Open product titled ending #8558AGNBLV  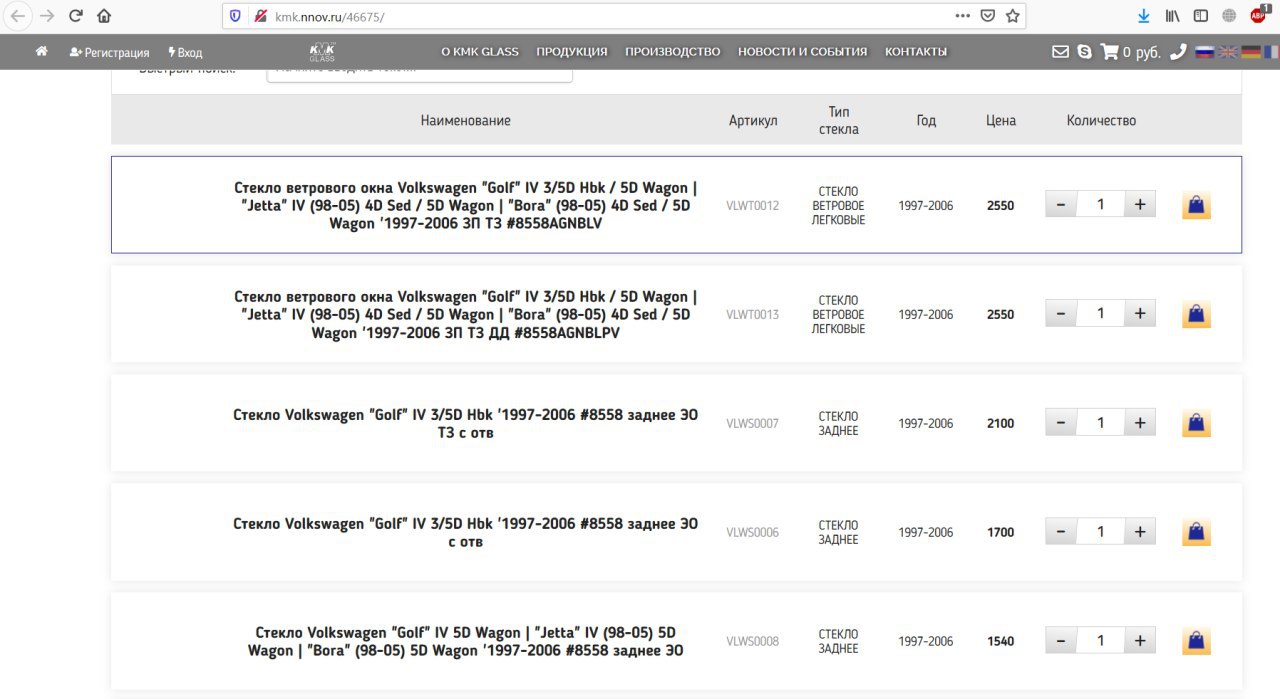[x=466, y=205]
